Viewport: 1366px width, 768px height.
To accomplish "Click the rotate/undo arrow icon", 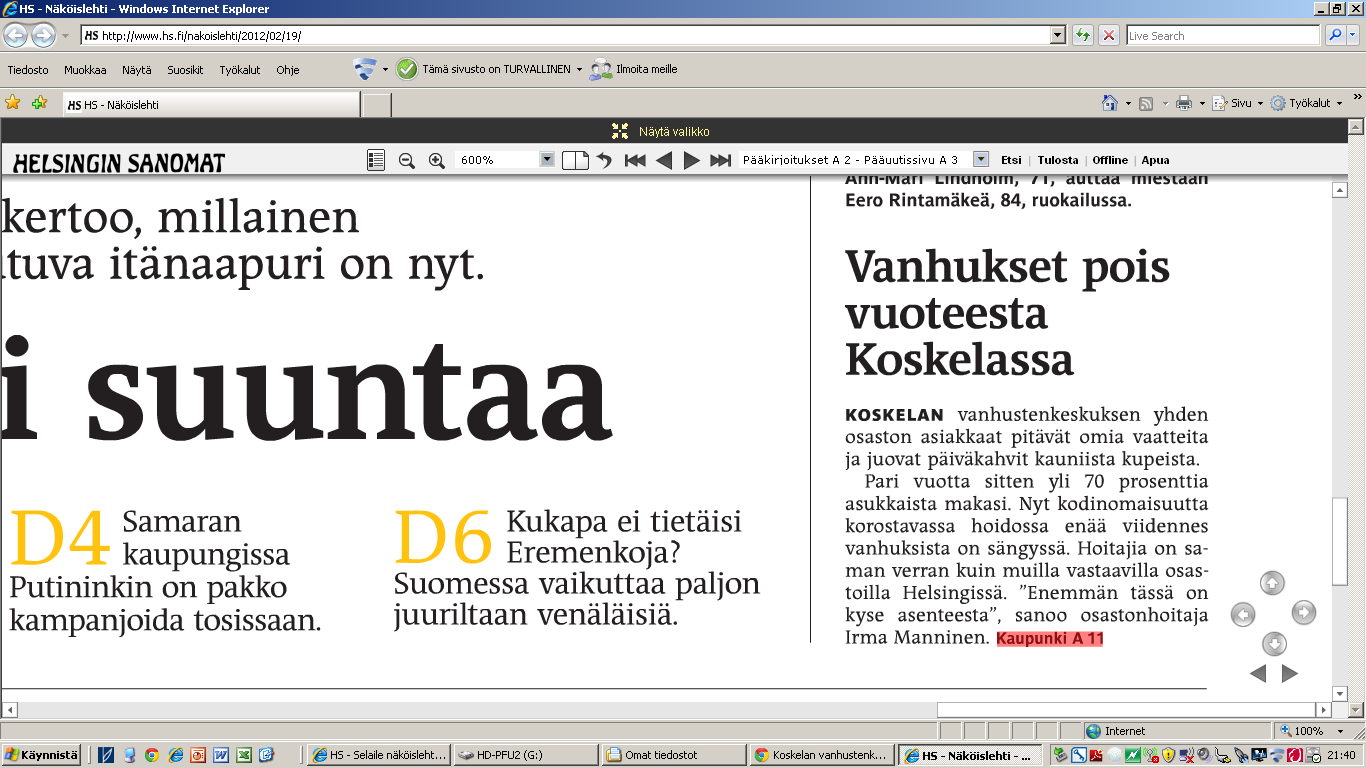I will click(x=604, y=160).
